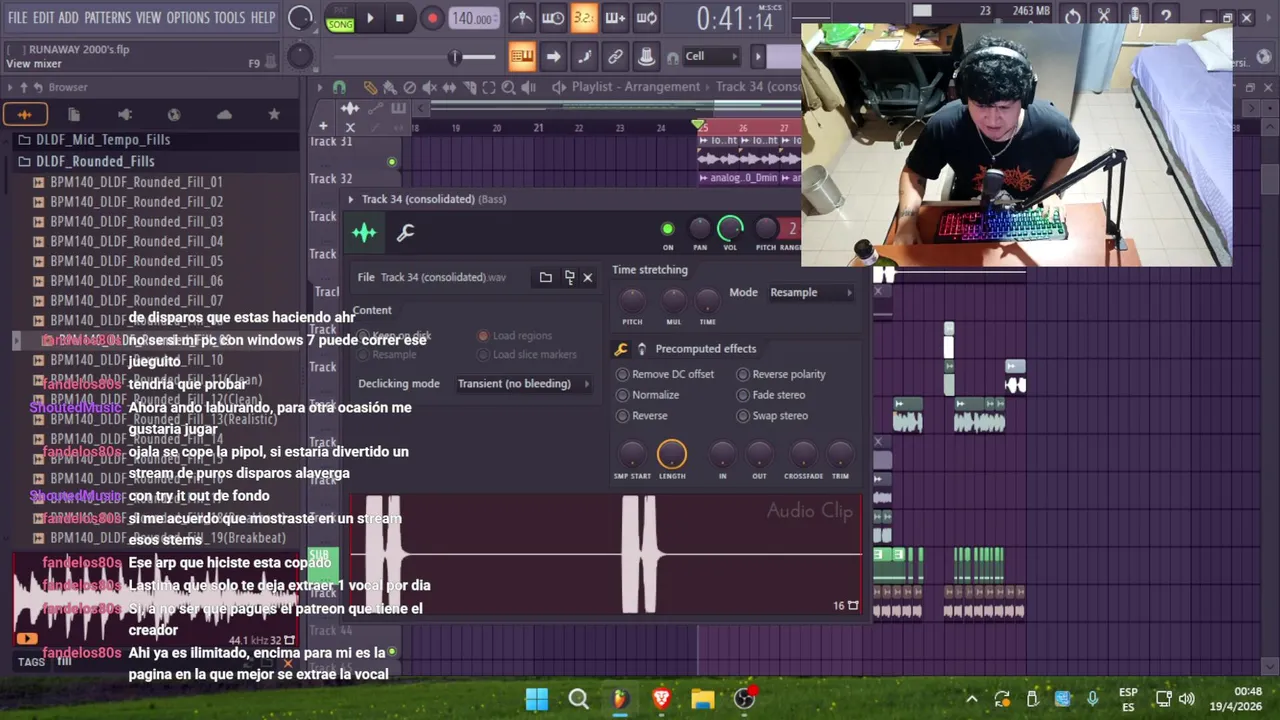1280x720 pixels.
Task: Toggle wait for input to start playing
Action: tap(553, 17)
